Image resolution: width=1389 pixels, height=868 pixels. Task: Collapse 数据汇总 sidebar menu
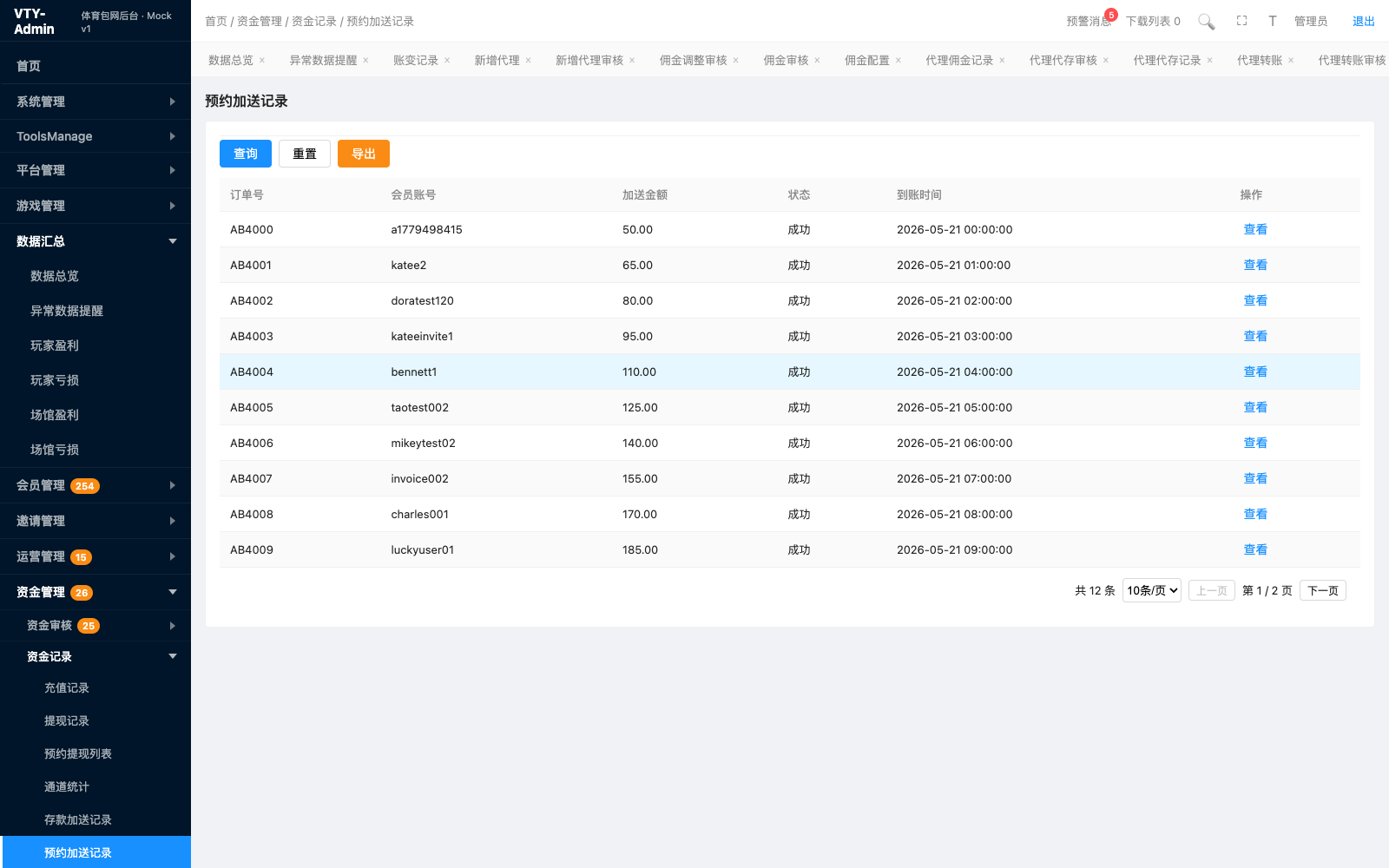coord(95,241)
